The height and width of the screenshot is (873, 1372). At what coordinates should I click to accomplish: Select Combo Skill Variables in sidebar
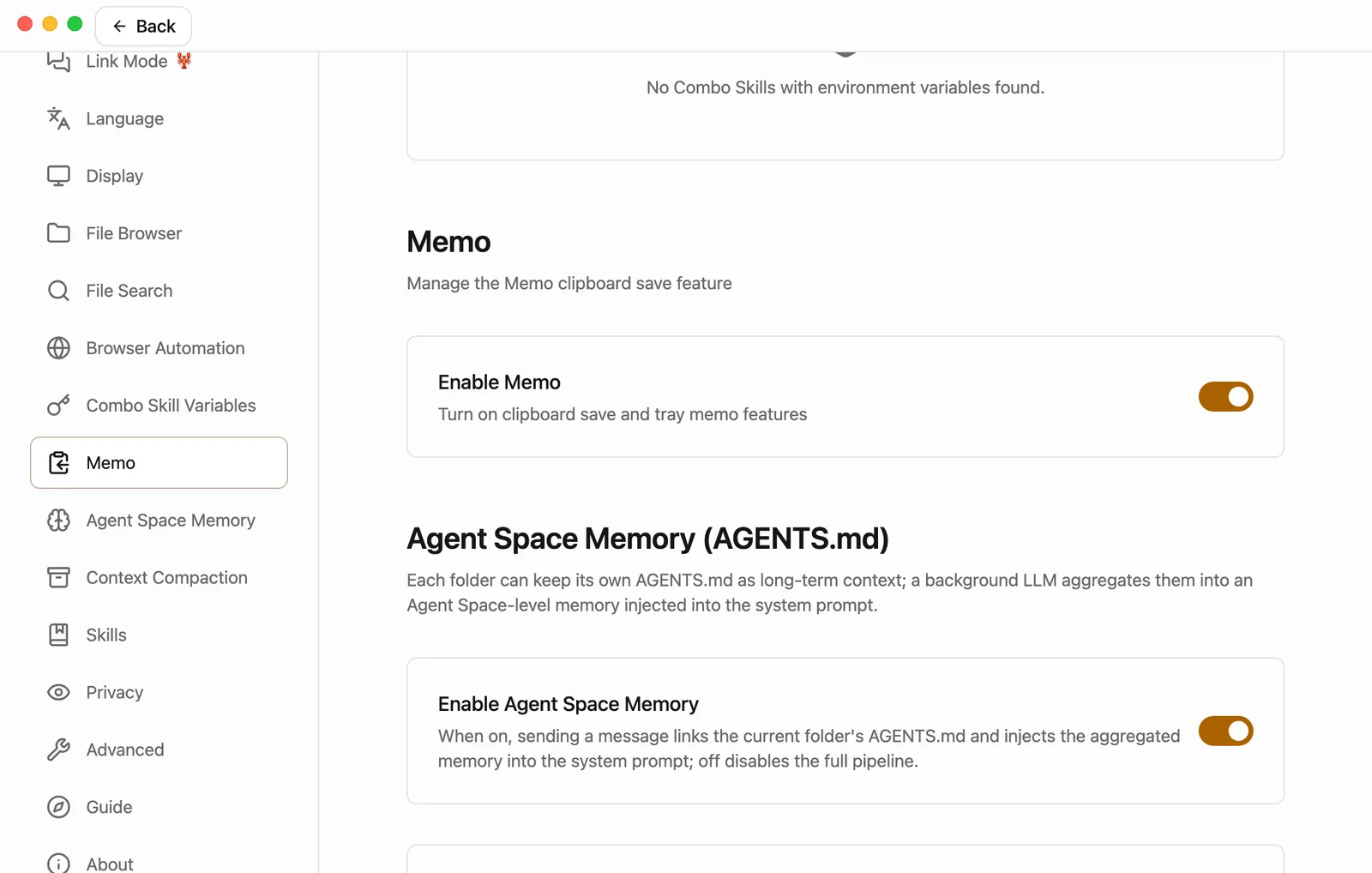159,406
